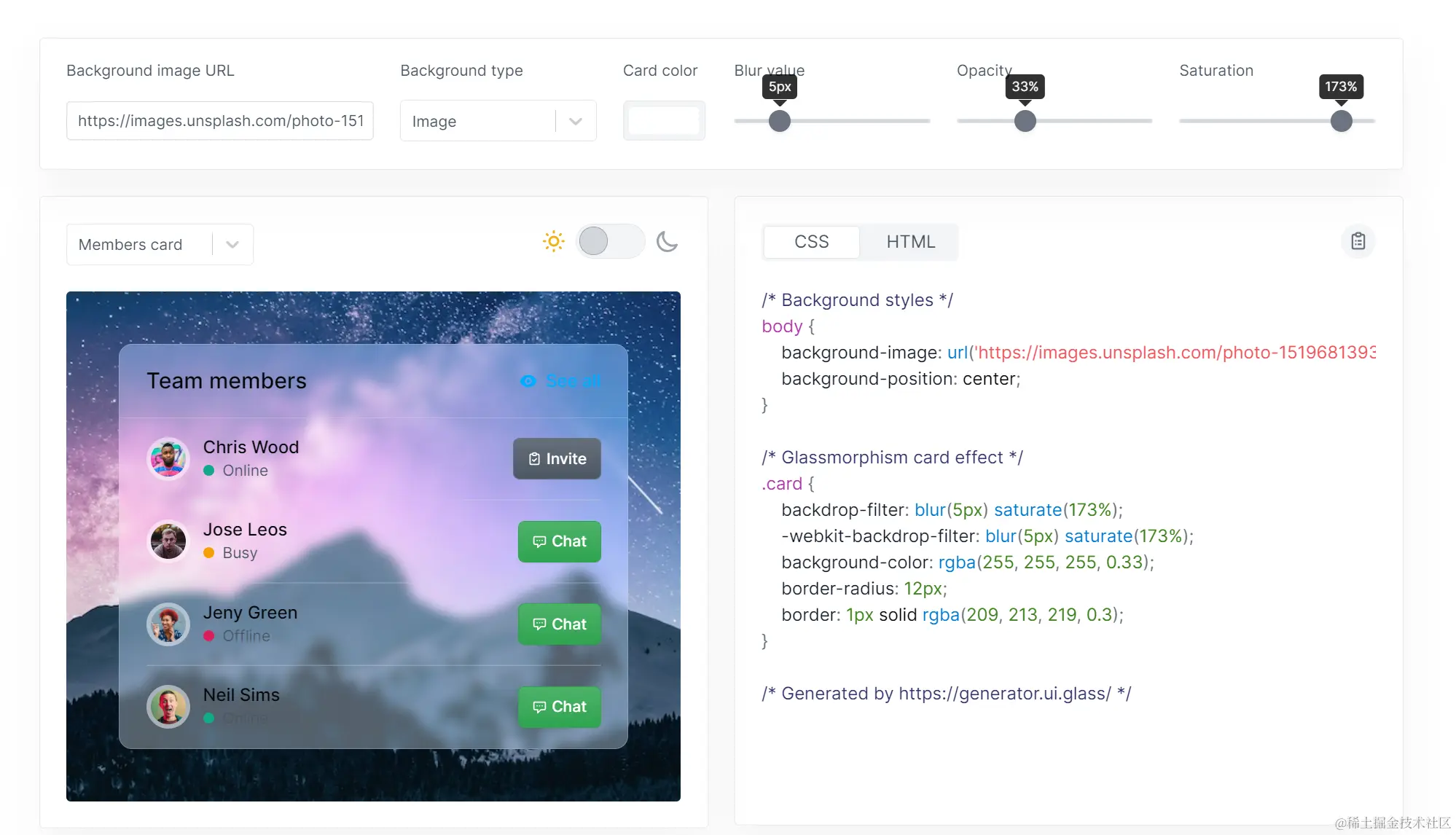Click Jose Leos's avatar picture
Viewport: 1456px width, 835px height.
coord(168,541)
